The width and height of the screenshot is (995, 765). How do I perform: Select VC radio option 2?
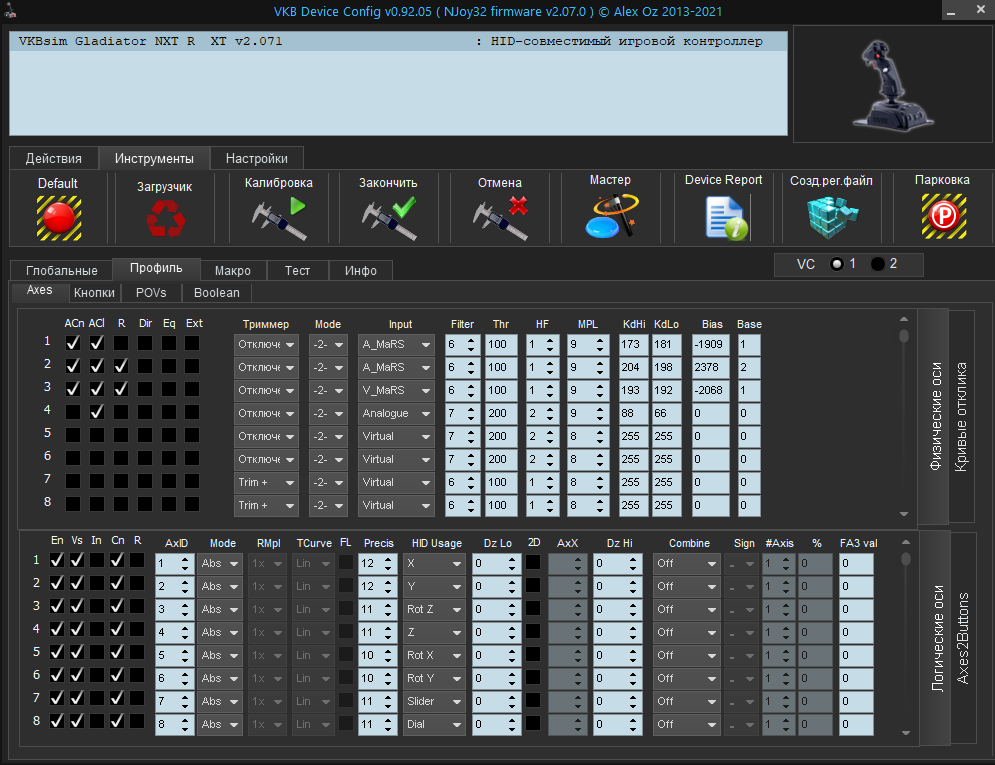pos(878,264)
